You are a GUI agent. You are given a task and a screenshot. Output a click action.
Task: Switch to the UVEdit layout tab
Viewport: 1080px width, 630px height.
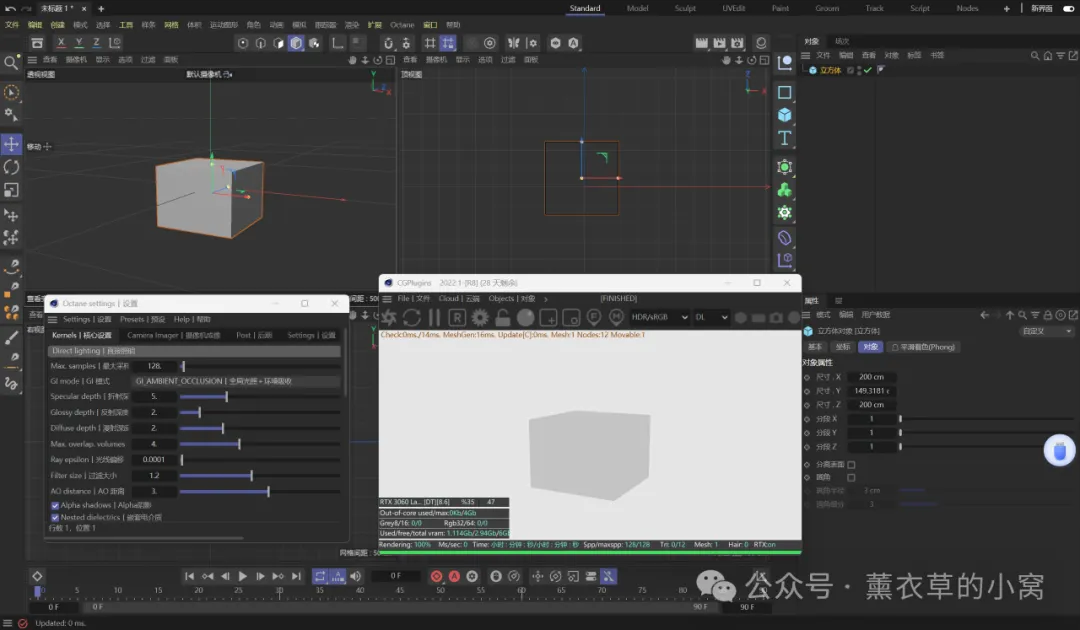(734, 8)
